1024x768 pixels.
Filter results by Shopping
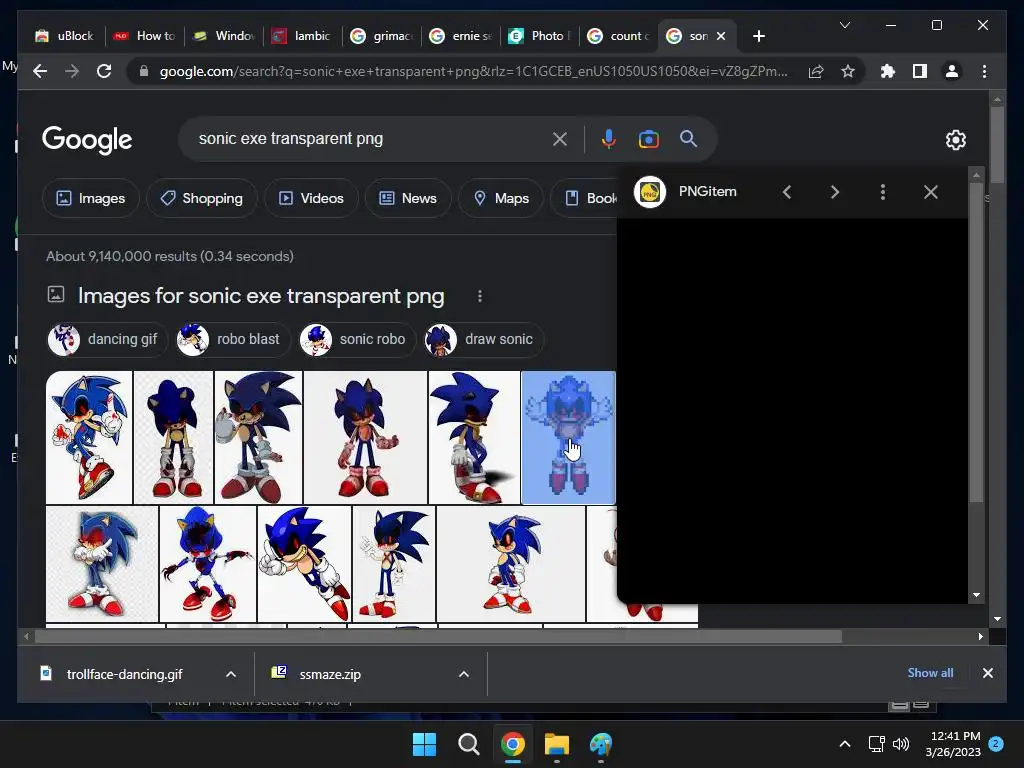[202, 198]
